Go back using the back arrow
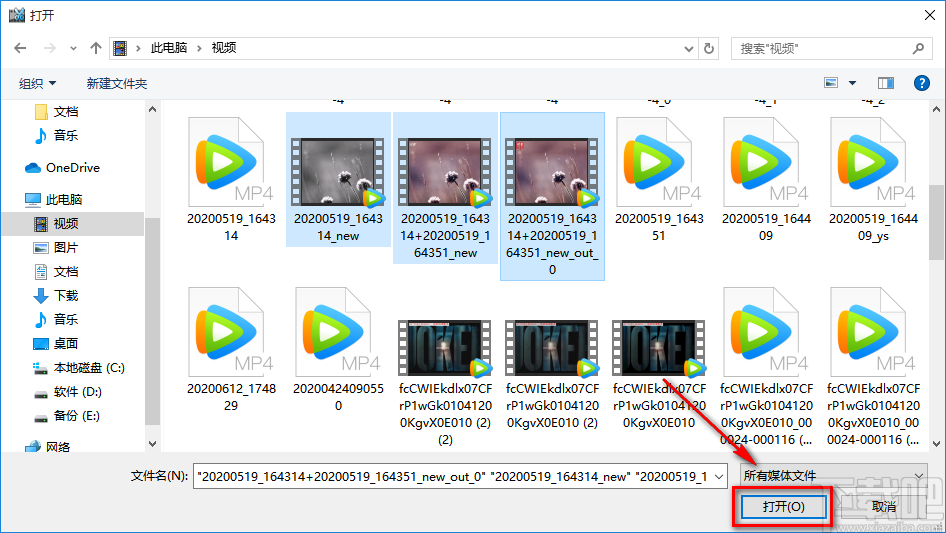Screen dimensions: 946x533 click(x=20, y=48)
